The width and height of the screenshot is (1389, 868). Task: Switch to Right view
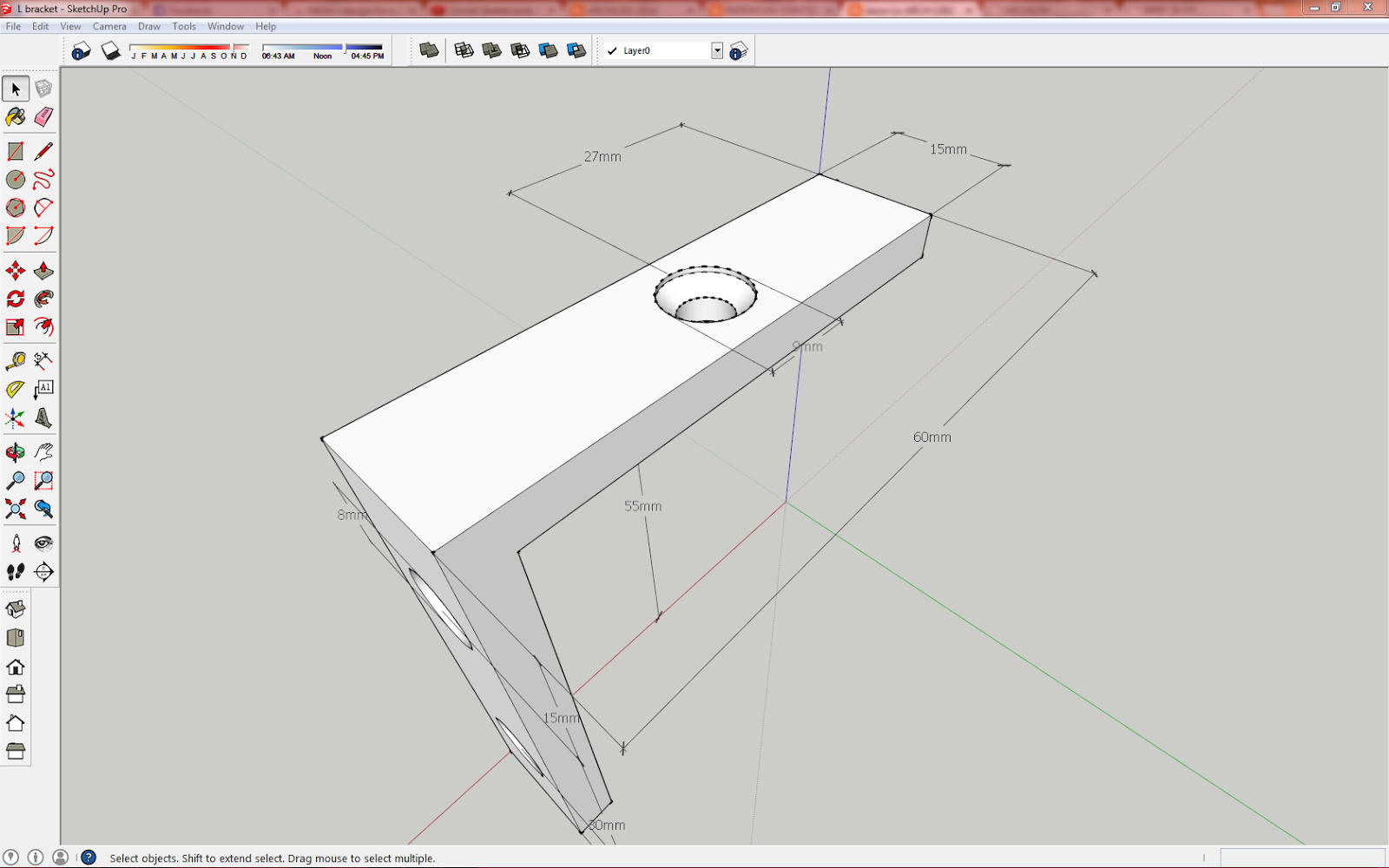[16, 694]
